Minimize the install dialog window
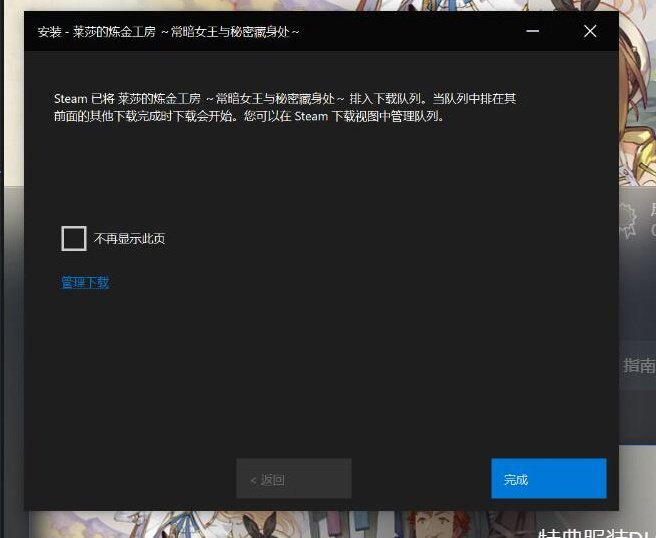 click(532, 31)
